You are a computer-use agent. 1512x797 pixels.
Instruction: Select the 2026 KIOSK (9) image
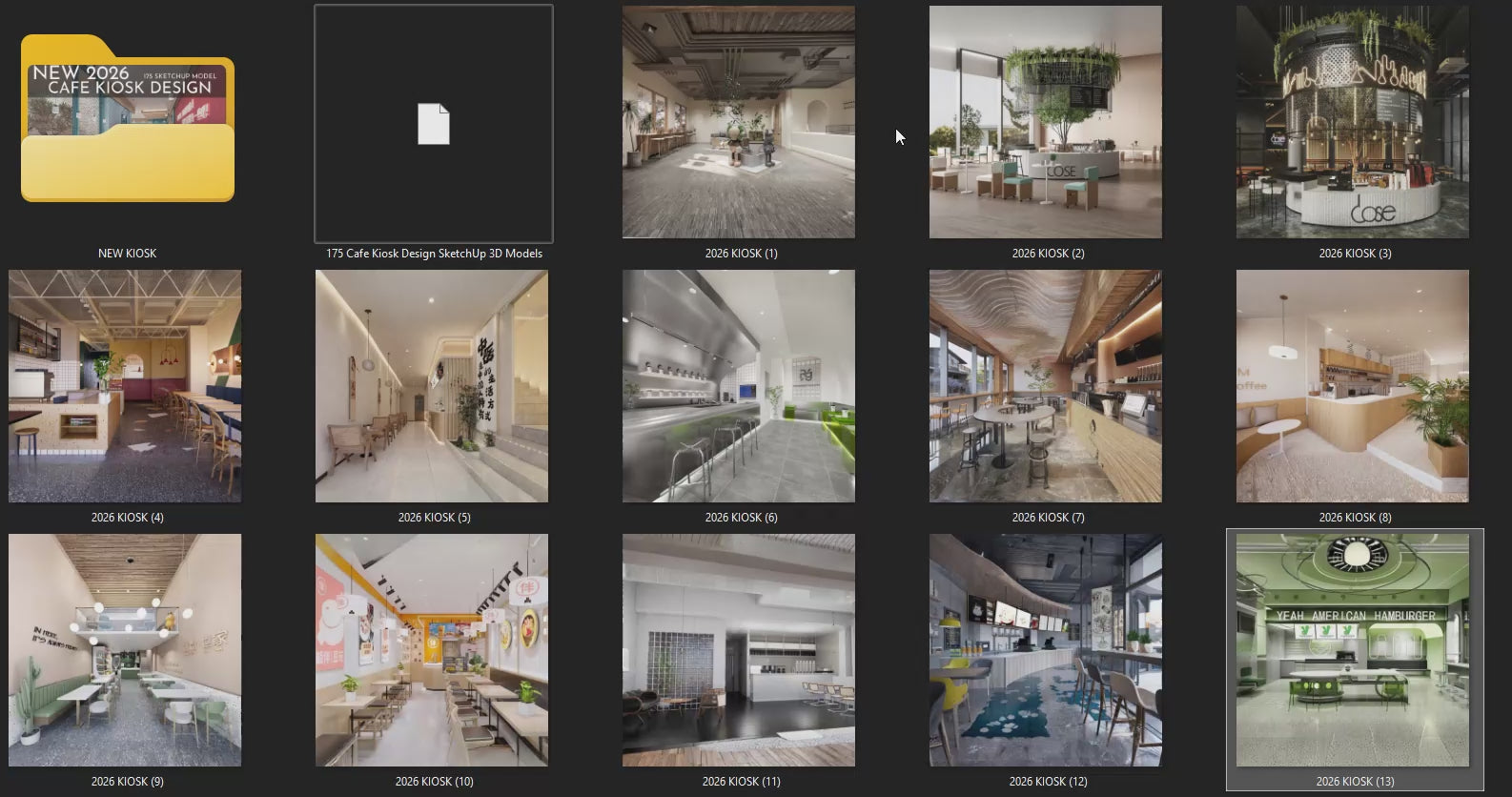pyautogui.click(x=125, y=650)
